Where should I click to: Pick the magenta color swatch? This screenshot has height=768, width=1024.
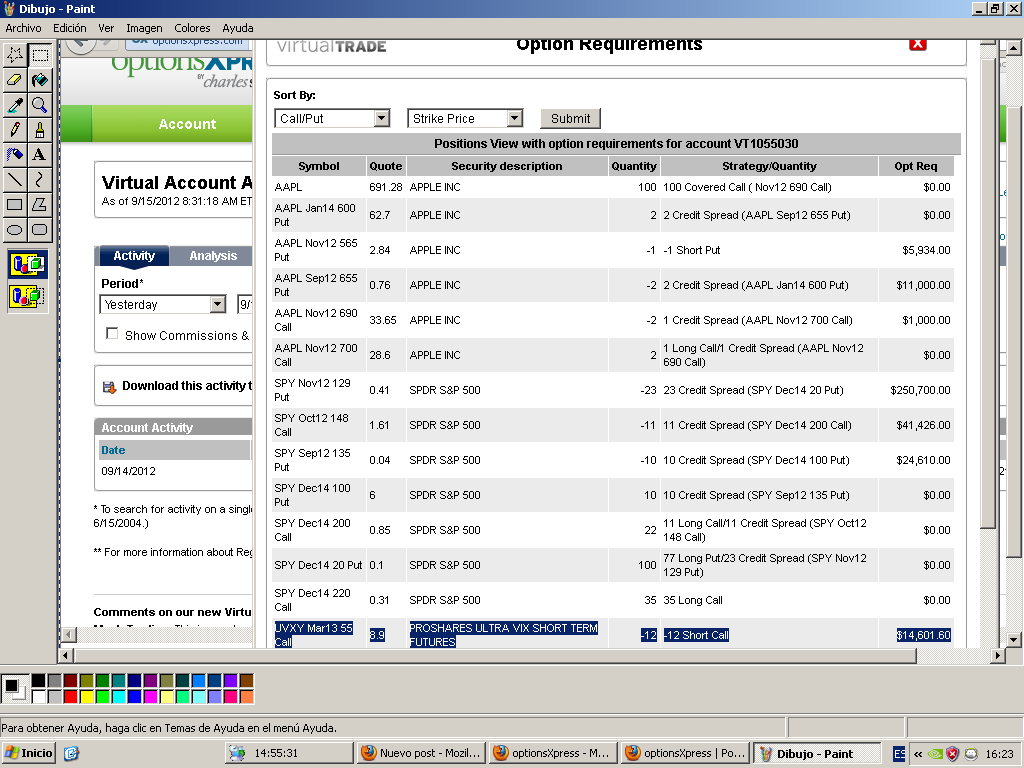[150, 697]
